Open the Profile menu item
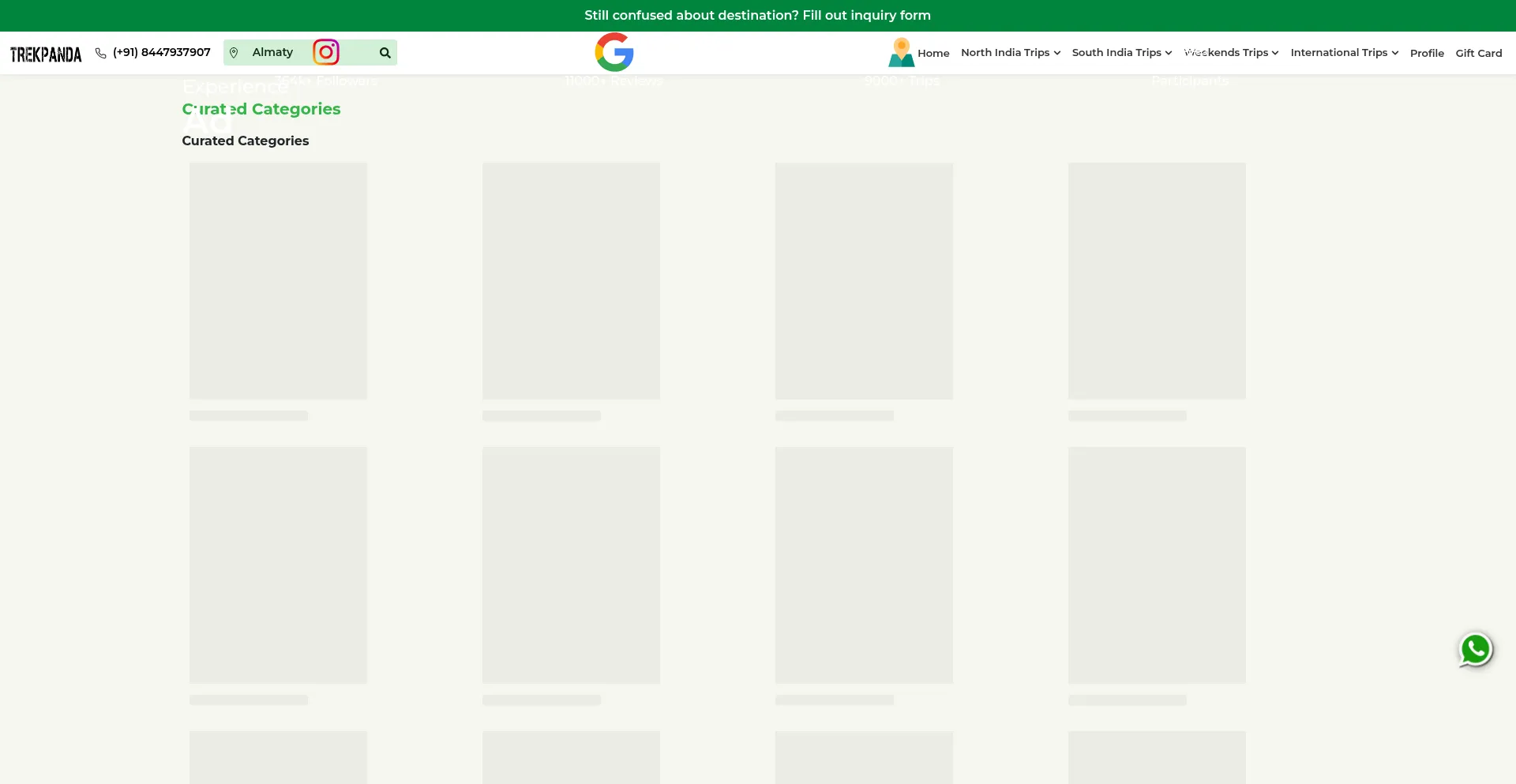1516x784 pixels. [x=1427, y=54]
